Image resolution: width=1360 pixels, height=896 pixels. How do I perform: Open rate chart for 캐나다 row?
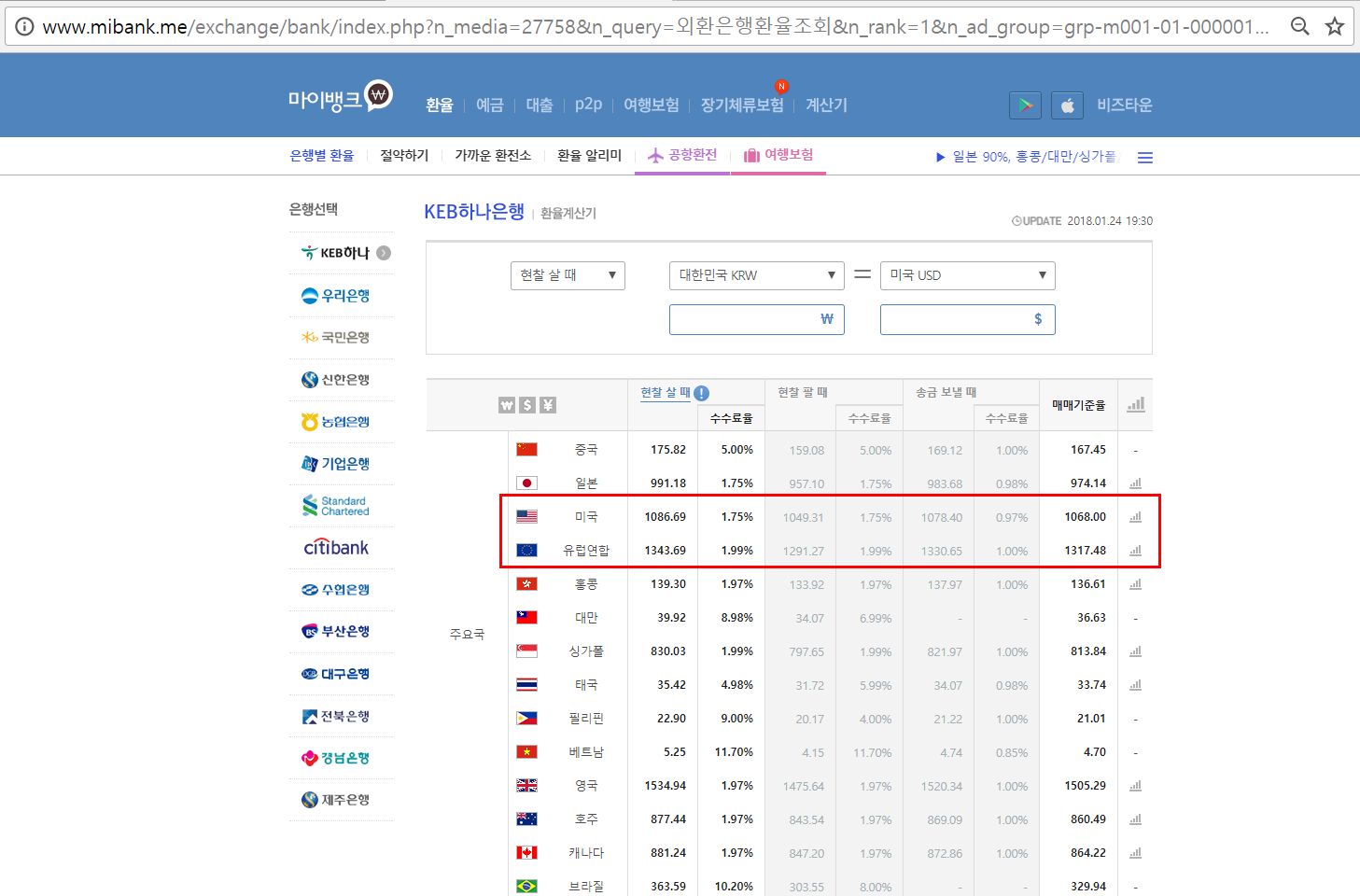pos(1136,853)
